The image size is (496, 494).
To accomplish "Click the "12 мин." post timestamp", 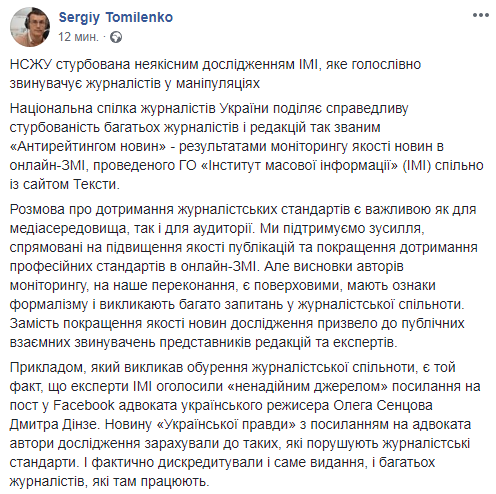I will point(79,37).
